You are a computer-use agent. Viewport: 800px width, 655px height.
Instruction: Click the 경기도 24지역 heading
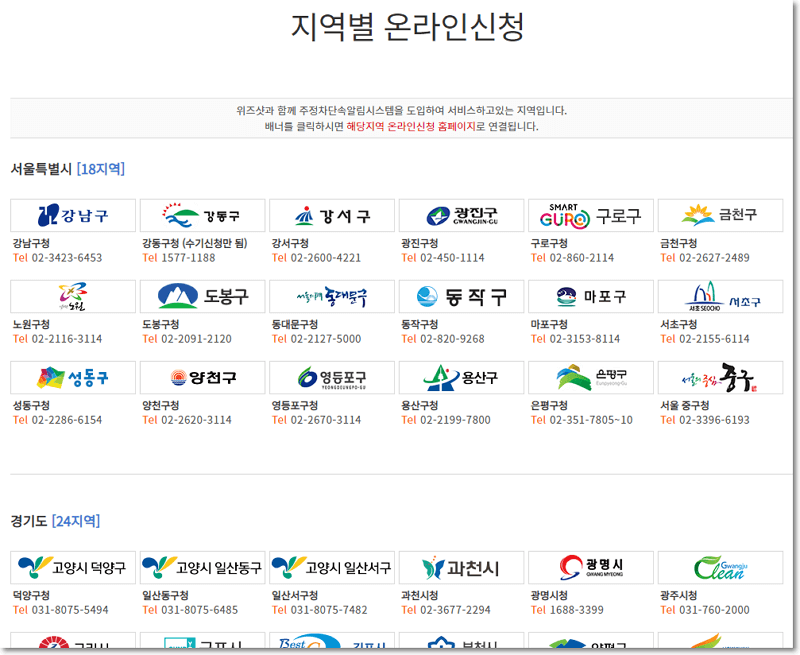pos(55,521)
